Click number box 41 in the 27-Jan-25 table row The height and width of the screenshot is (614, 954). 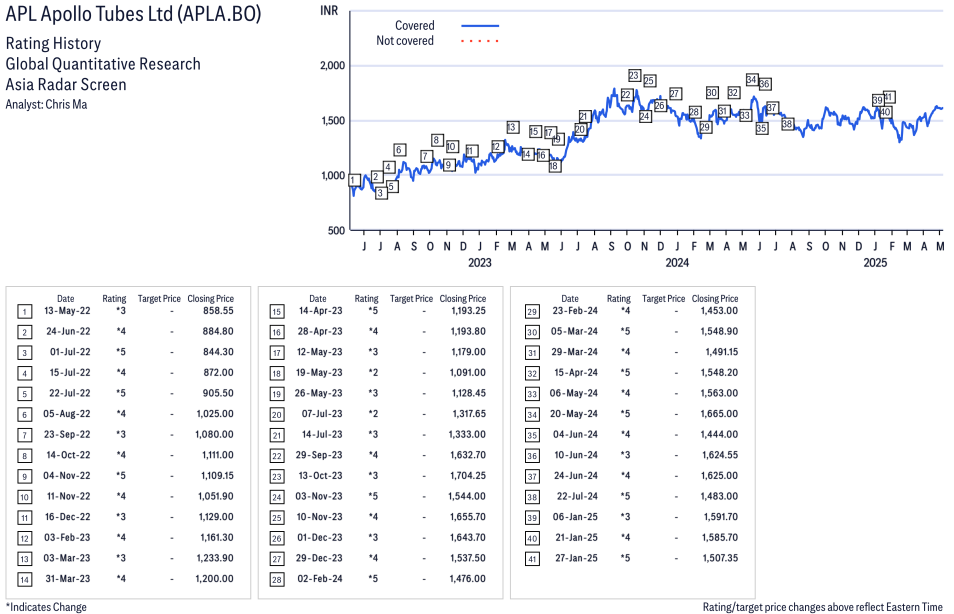(532, 559)
